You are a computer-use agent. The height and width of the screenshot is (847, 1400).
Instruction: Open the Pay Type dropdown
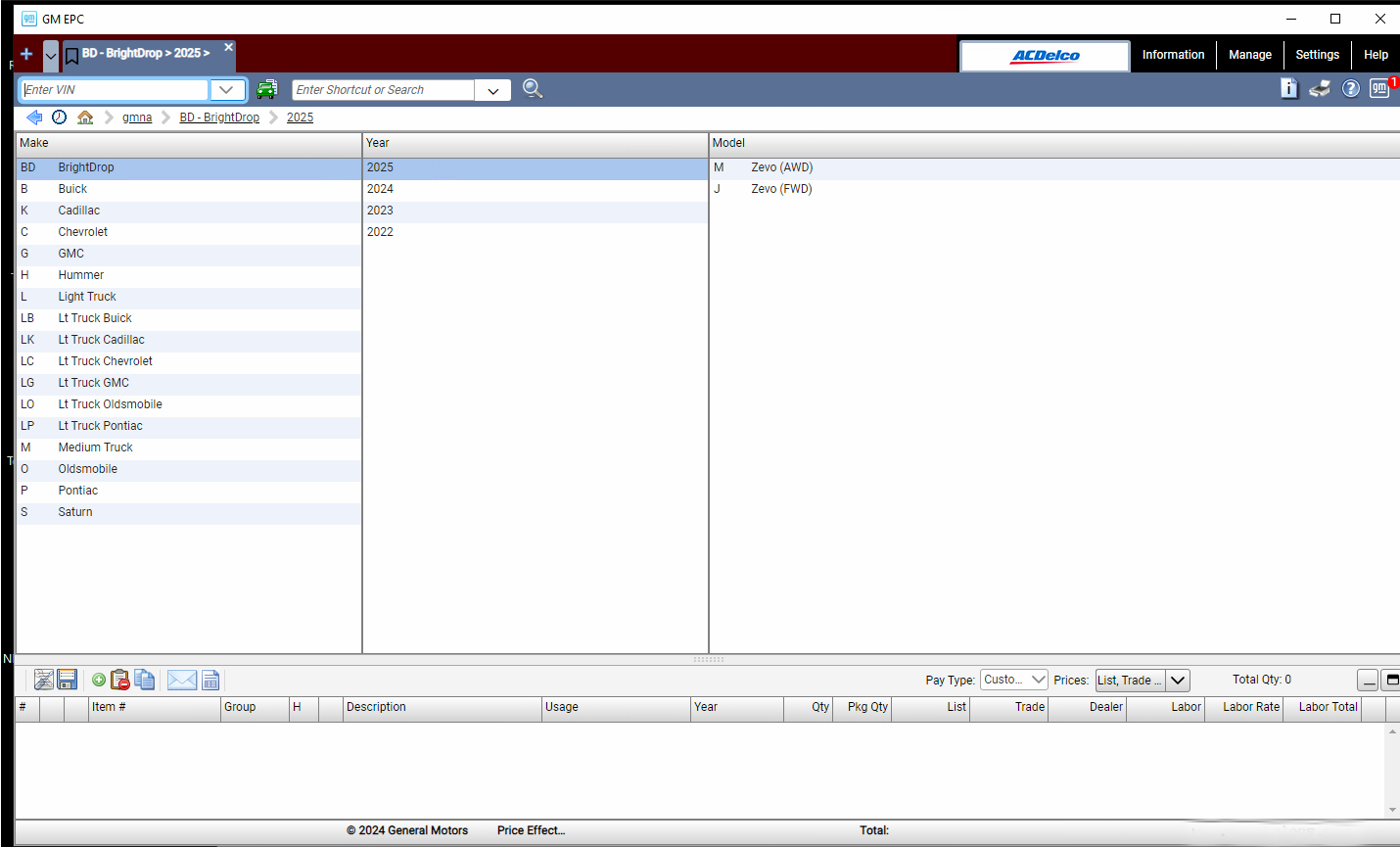tap(1014, 680)
